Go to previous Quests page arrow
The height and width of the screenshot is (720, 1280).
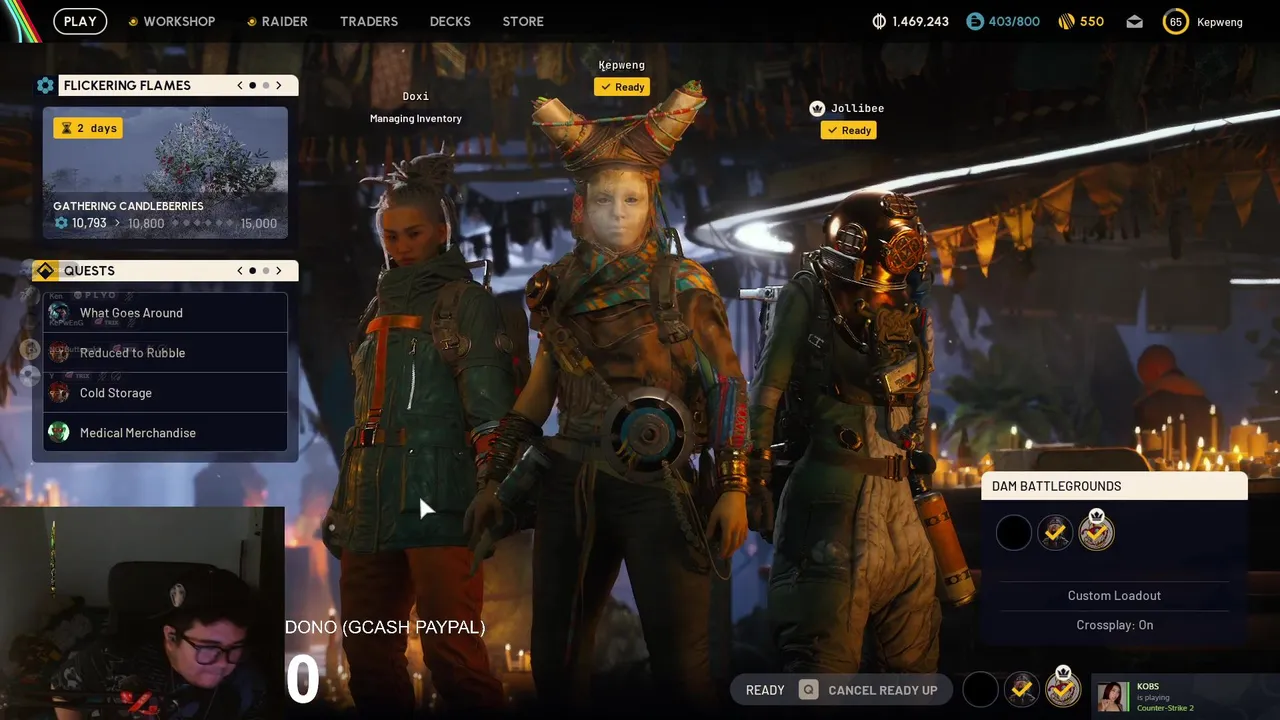tap(240, 271)
